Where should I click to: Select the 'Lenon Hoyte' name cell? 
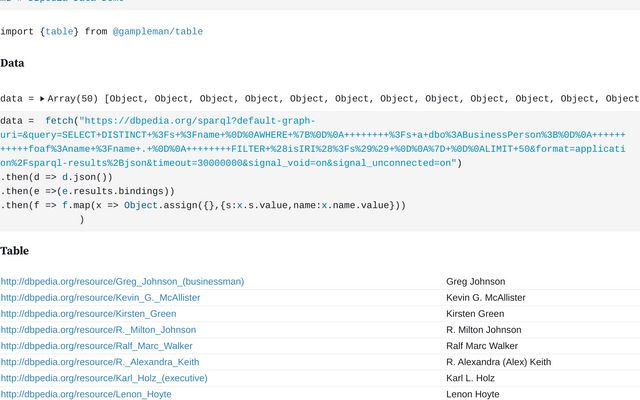473,394
